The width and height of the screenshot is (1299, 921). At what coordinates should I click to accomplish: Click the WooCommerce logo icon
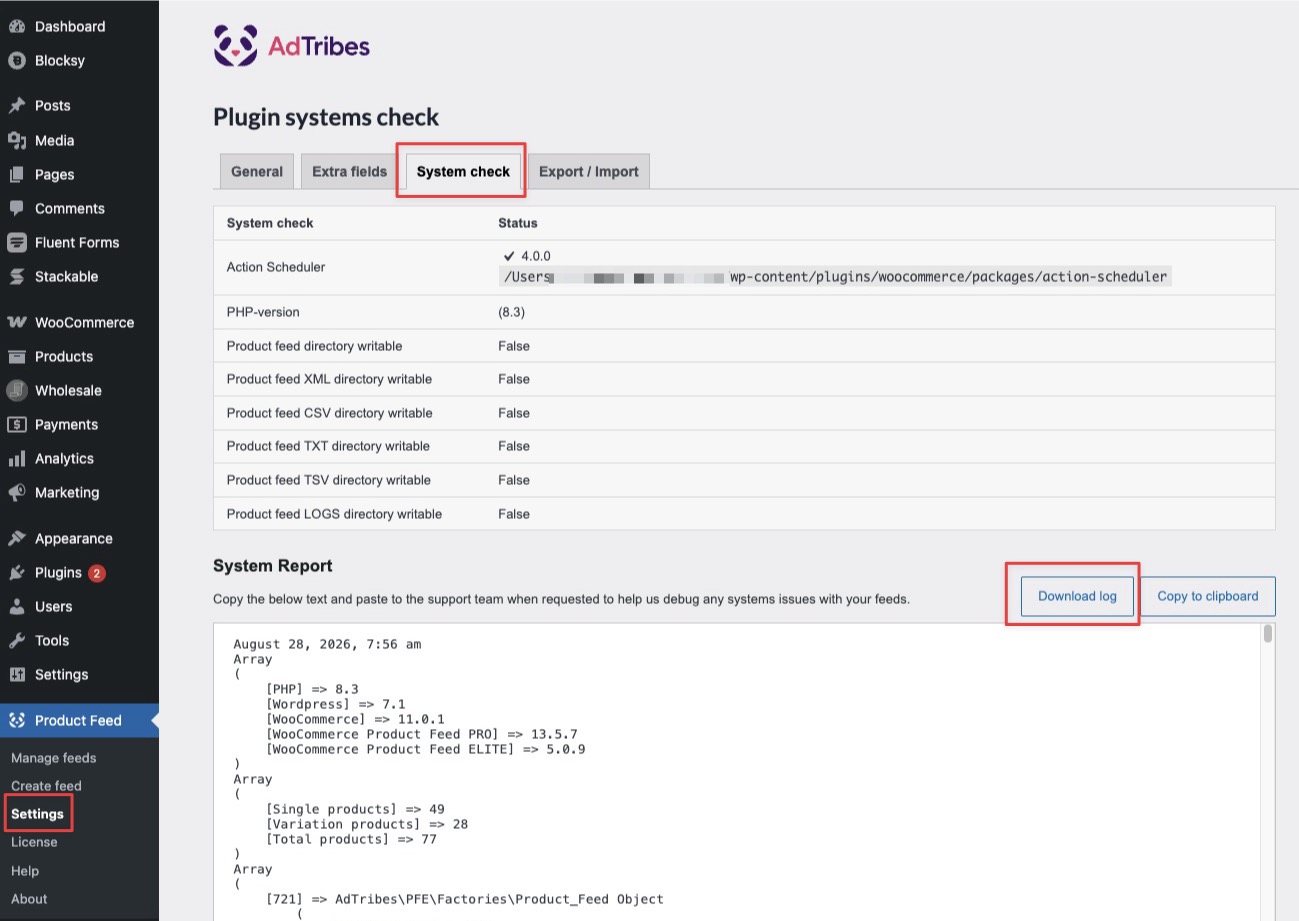[x=16, y=322]
